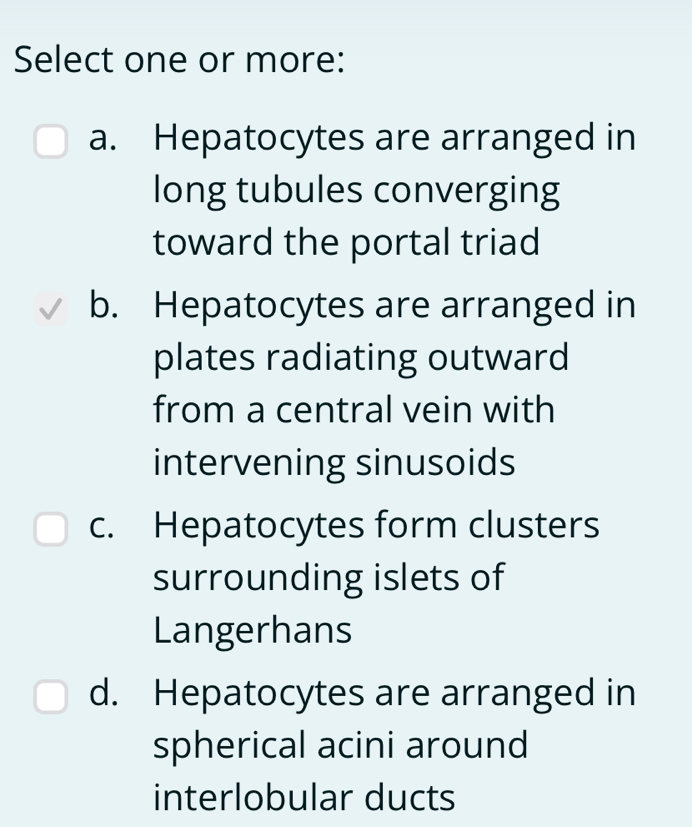
Task: Click the text of option b
Action: point(390,383)
